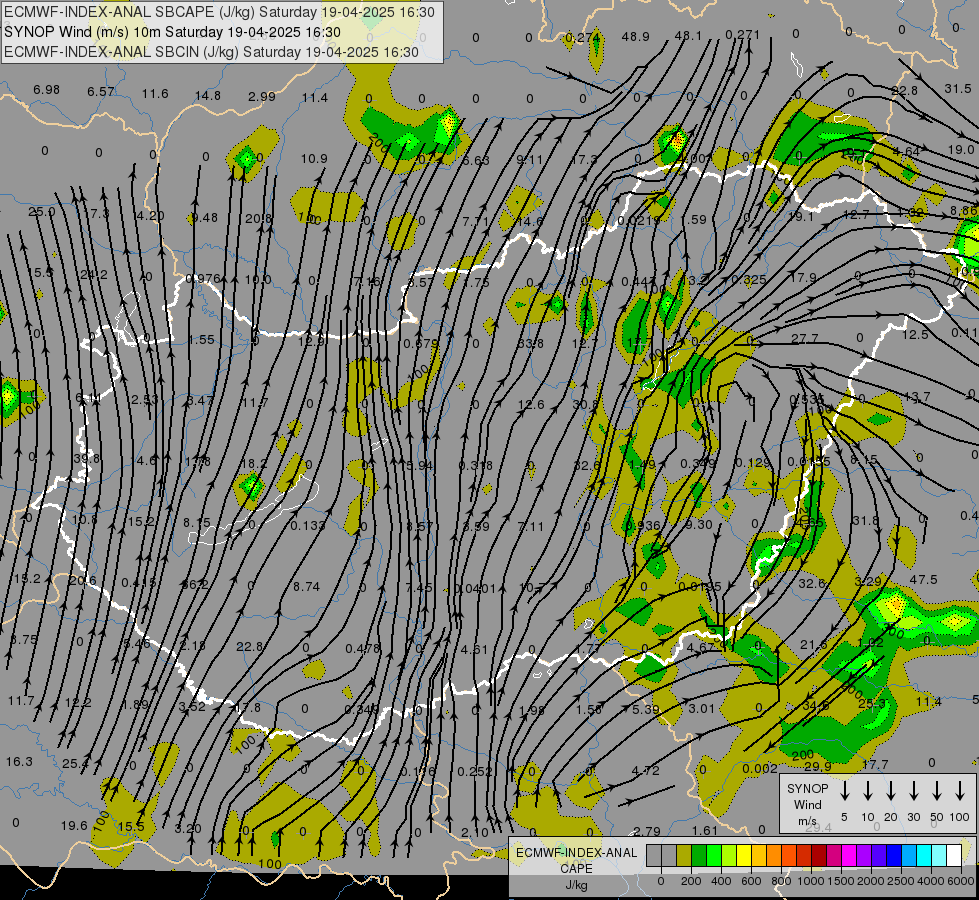Pick the pure deep blue swatch in CAPE colorbar
This screenshot has height=900, width=979.
(893, 855)
